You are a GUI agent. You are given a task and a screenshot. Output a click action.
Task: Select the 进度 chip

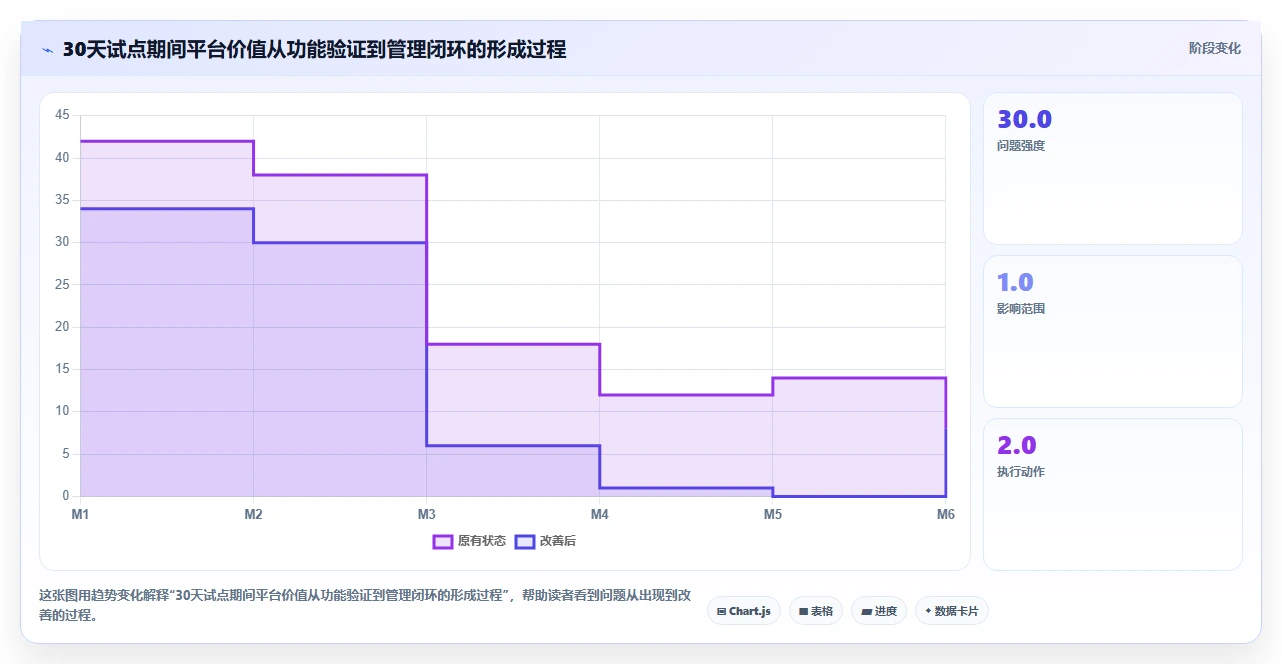(879, 611)
